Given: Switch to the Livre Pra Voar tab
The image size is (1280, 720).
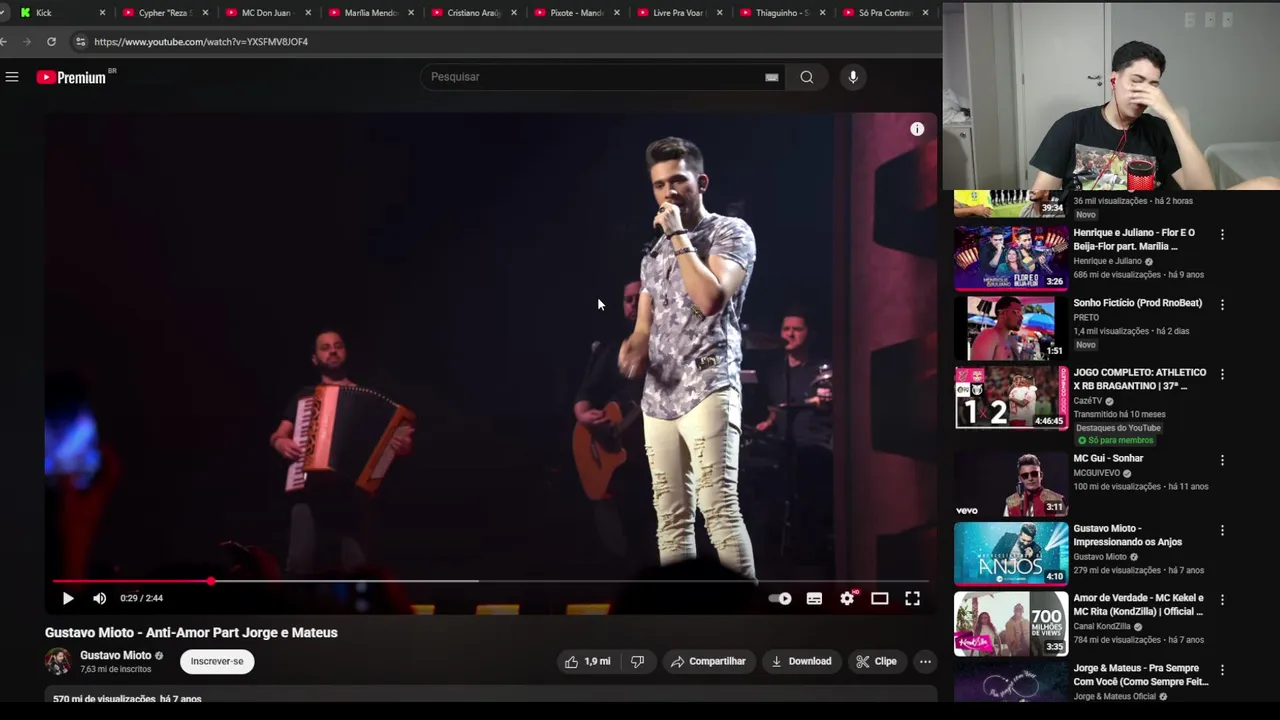Looking at the screenshot, I should pyautogui.click(x=678, y=13).
